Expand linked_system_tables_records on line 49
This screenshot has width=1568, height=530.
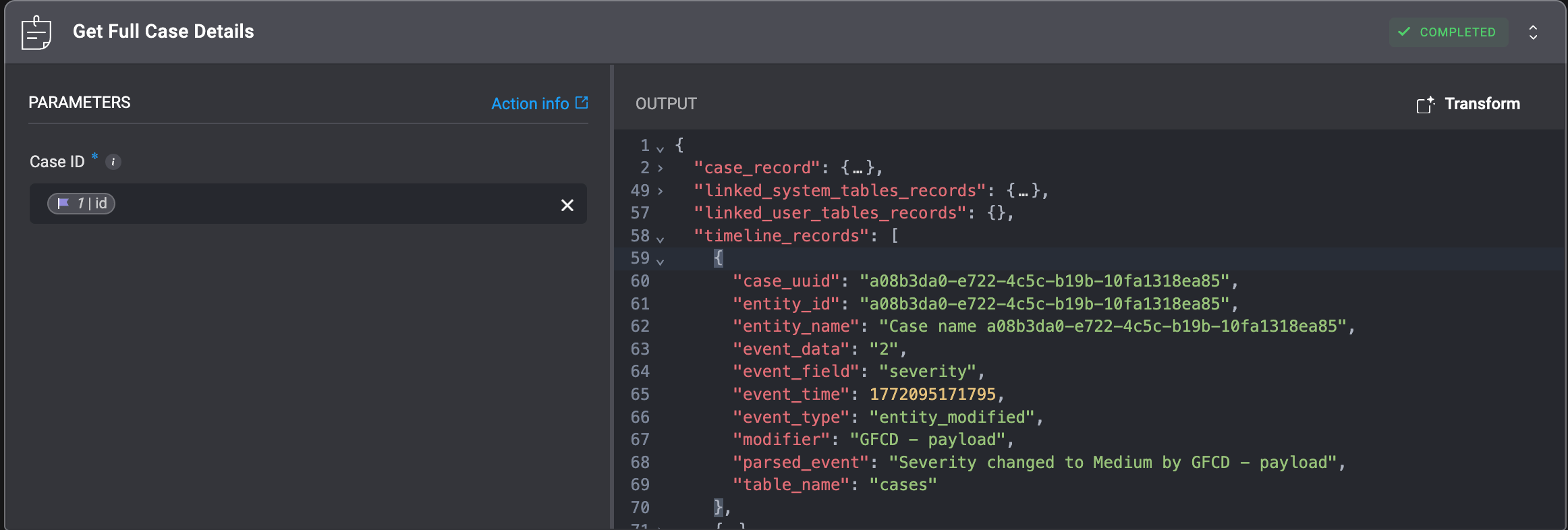(x=660, y=192)
